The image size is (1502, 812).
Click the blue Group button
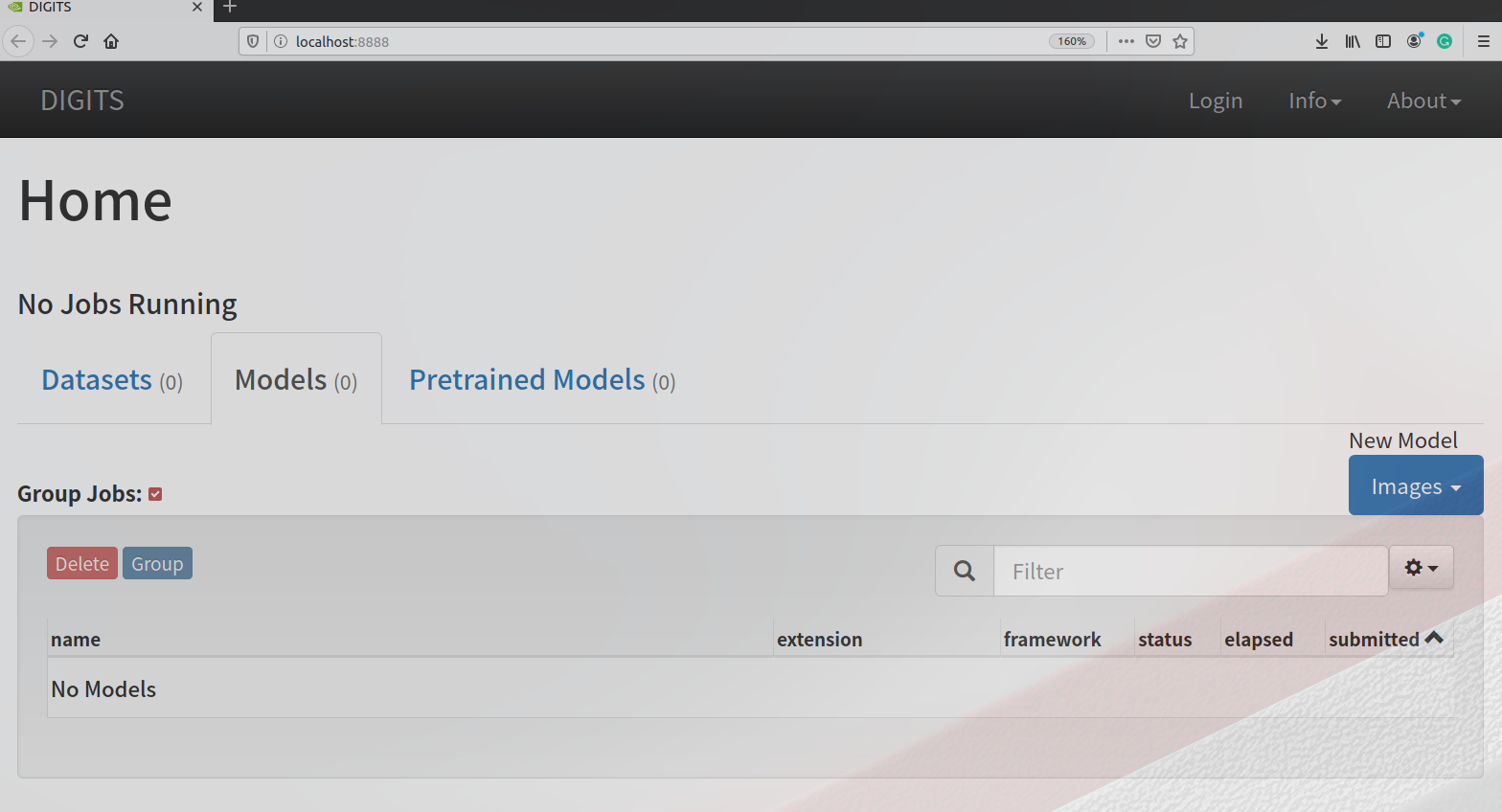tap(157, 563)
